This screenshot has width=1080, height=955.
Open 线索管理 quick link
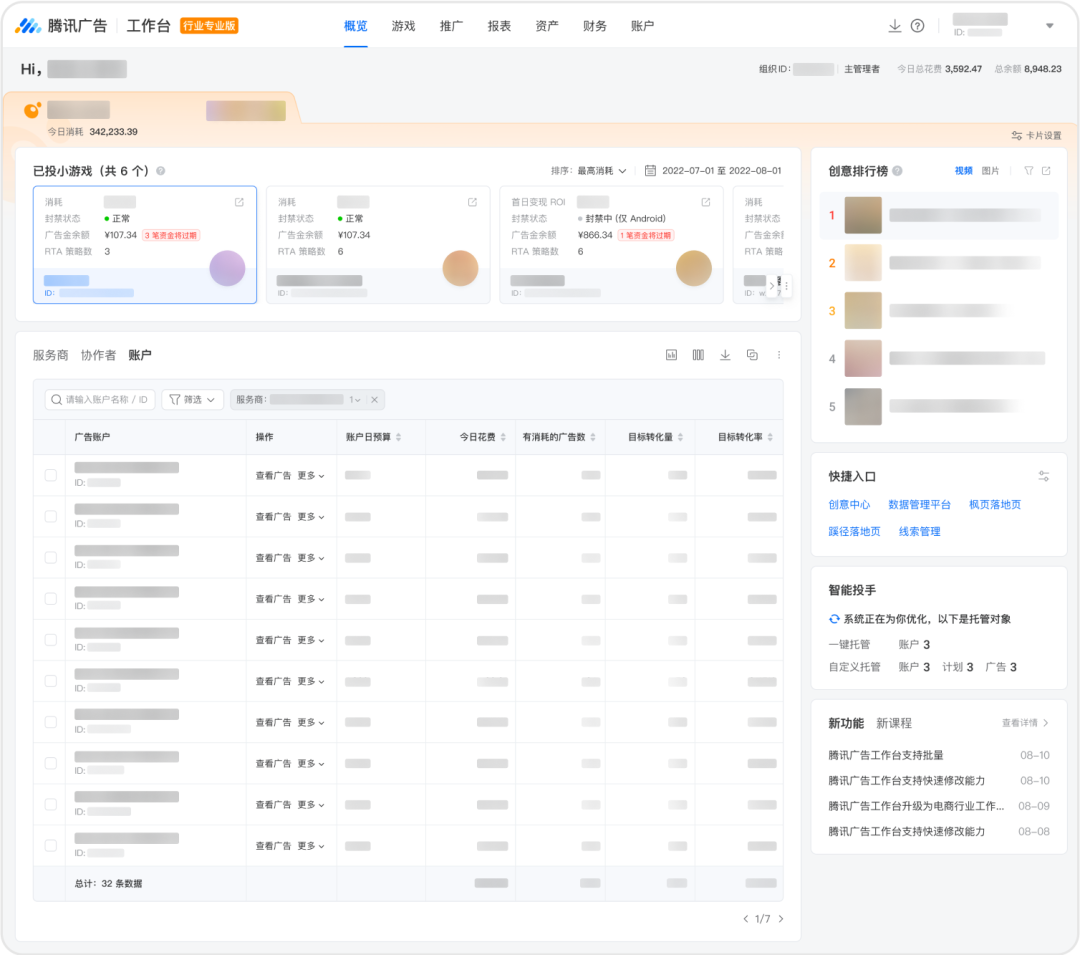[920, 532]
